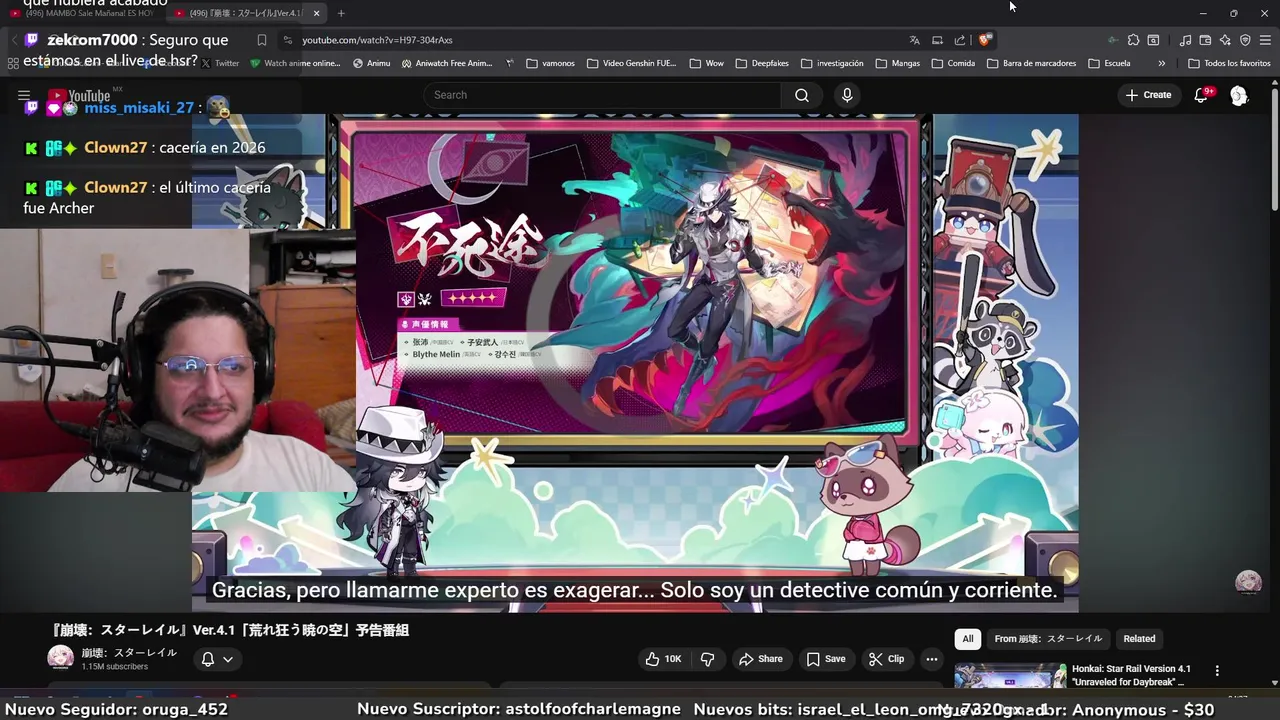Switch to the MAMBO Sale Mañana tab
Image resolution: width=1280 pixels, height=720 pixels.
pos(82,13)
